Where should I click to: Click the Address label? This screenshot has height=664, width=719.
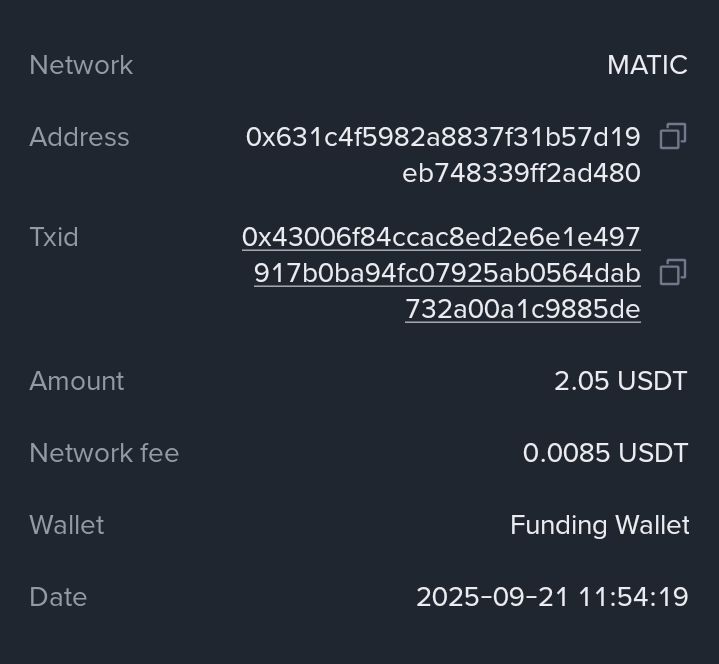pos(79,137)
